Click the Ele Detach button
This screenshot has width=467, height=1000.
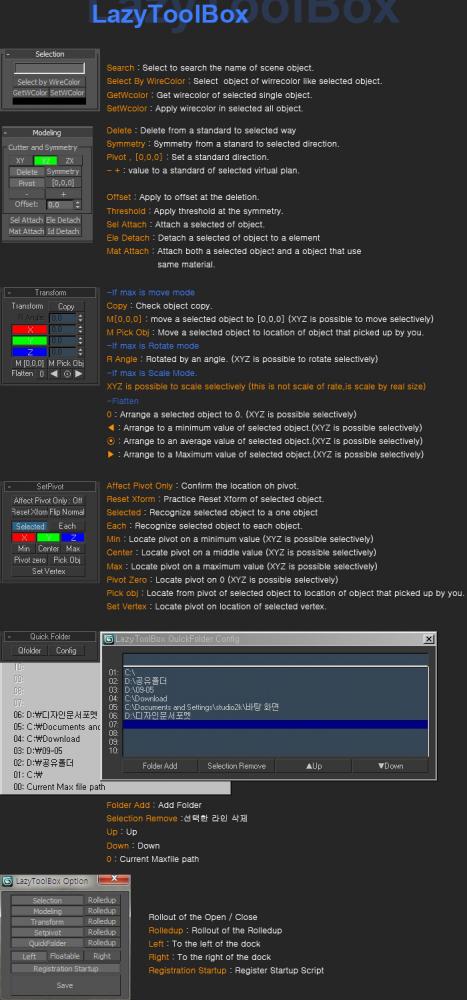pos(63,220)
